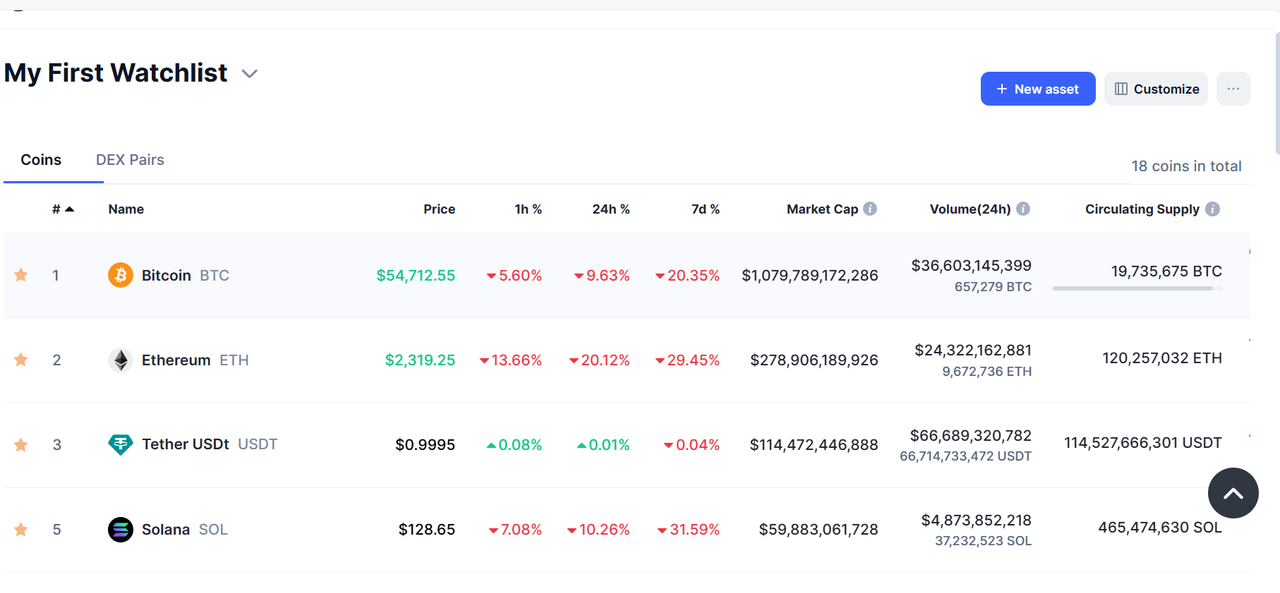Click the 18 coins in total label
The height and width of the screenshot is (593, 1280).
coord(1186,166)
